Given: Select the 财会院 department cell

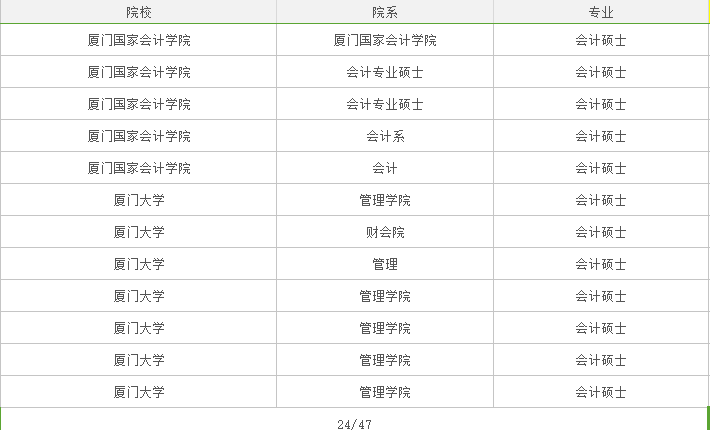Looking at the screenshot, I should pyautogui.click(x=385, y=232).
